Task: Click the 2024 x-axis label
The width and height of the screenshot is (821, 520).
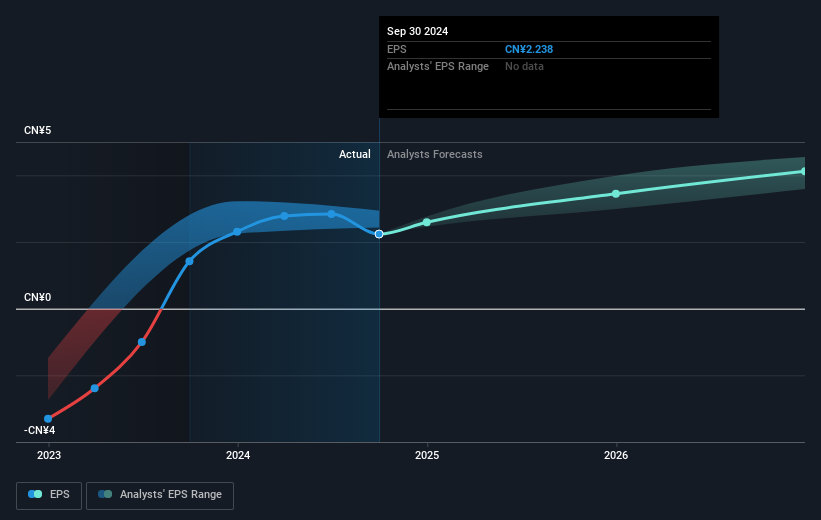Action: point(238,456)
